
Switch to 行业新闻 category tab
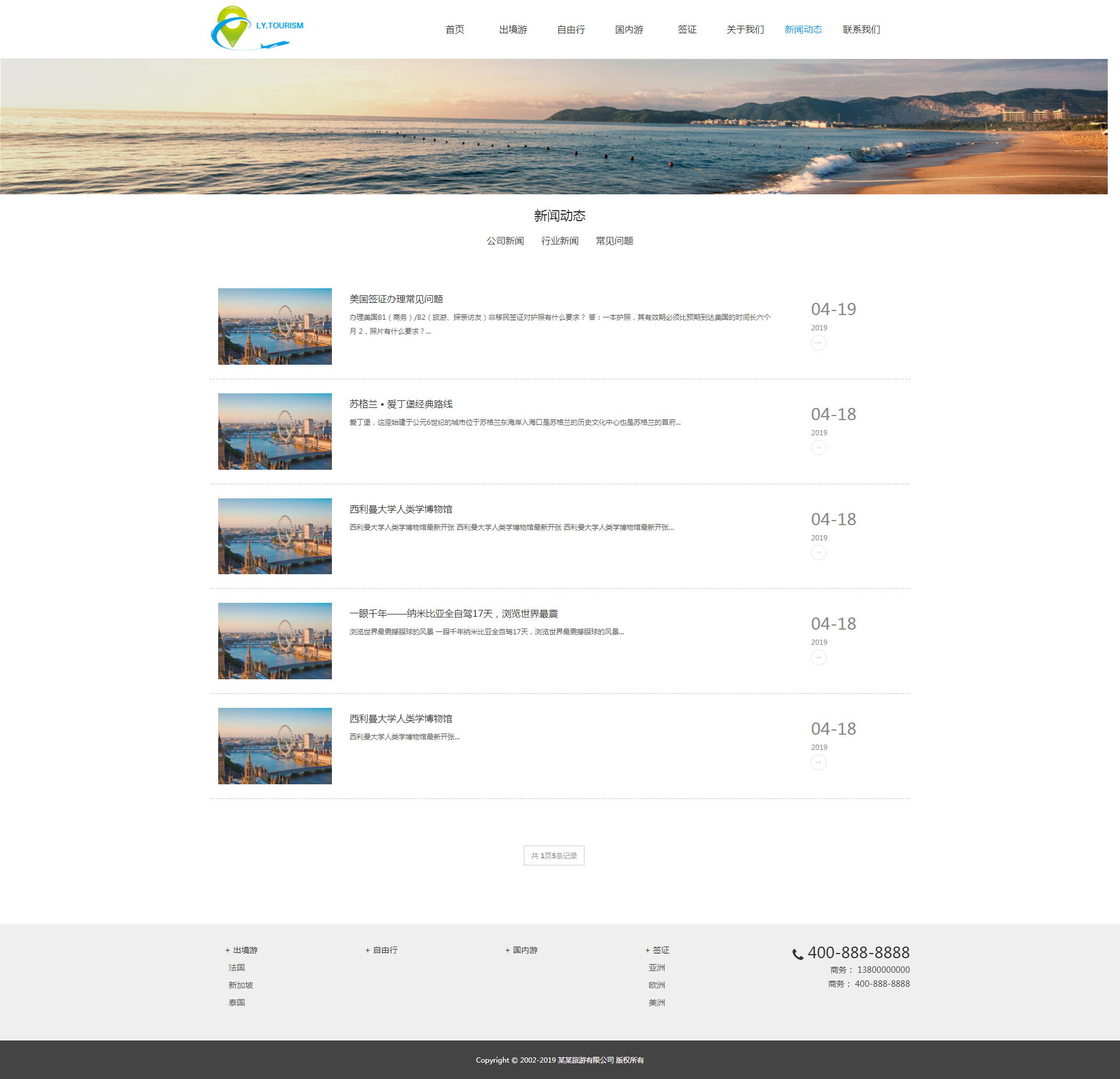(x=559, y=241)
